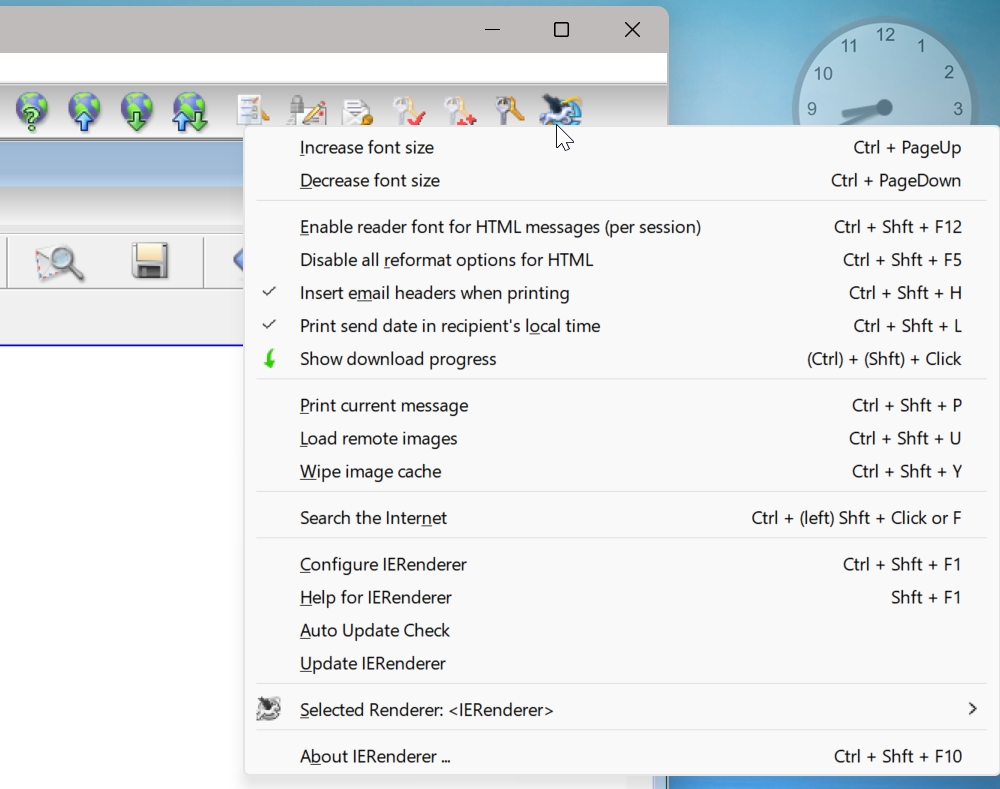
Task: Click the globe with up and down arrows
Action: [x=189, y=110]
